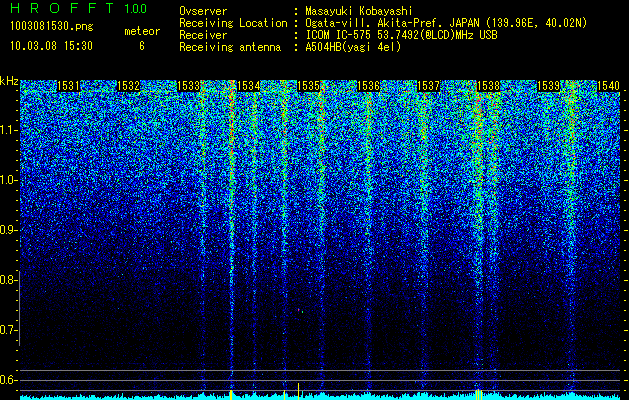The width and height of the screenshot is (629, 400).
Task: Click the A504HB(yagi 4el) antenna text
Action: click(x=353, y=47)
